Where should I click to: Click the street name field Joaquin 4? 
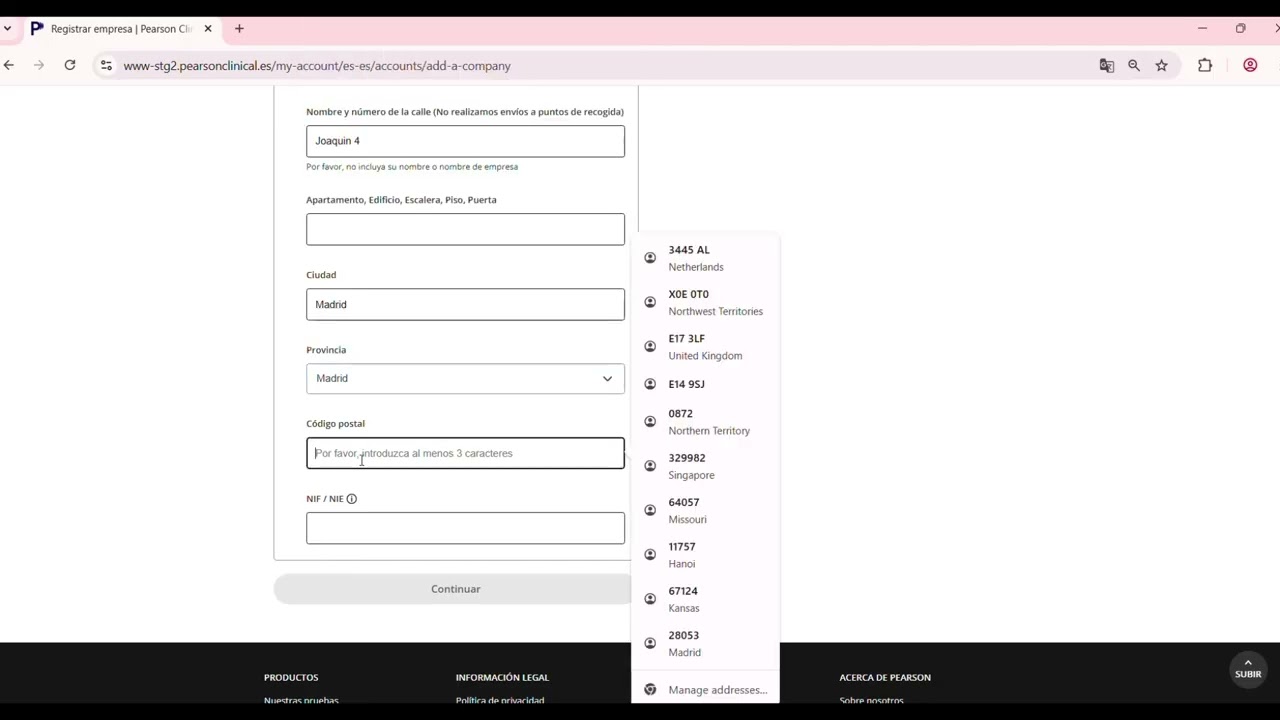pyautogui.click(x=465, y=141)
